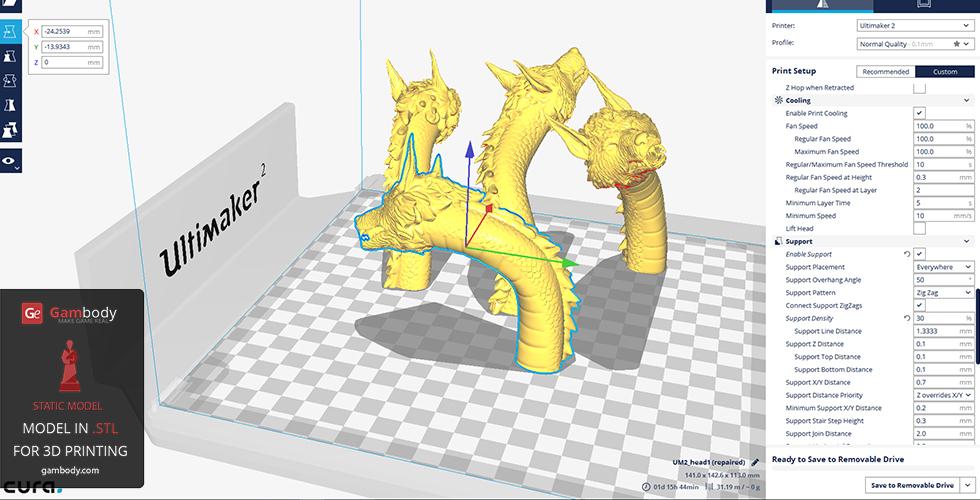
Task: Open the gambody.com link
Action: pos(70,471)
